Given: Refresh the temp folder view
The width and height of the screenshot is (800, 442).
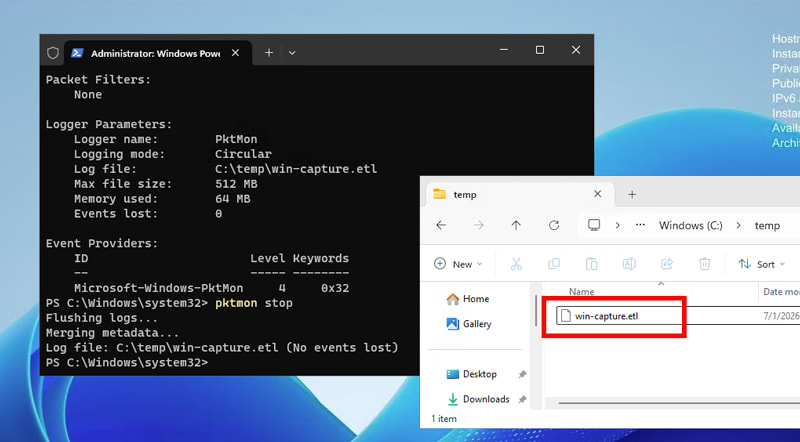Looking at the screenshot, I should coord(554,225).
